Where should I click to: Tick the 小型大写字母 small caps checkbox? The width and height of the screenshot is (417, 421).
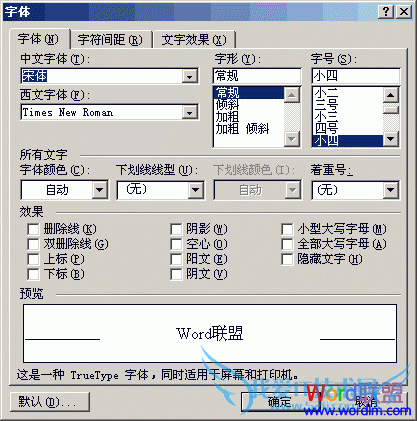(287, 229)
